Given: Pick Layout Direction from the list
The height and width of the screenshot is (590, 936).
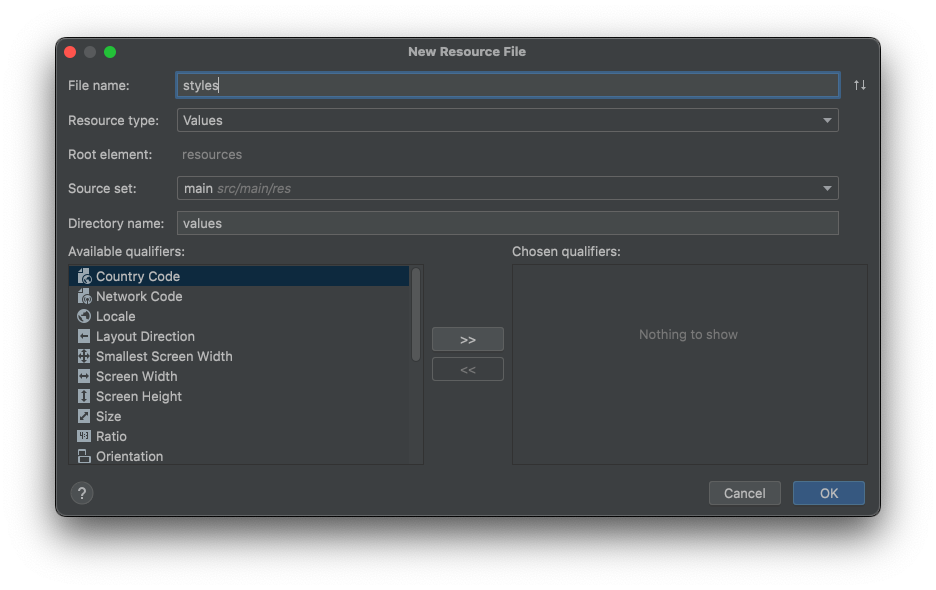Looking at the screenshot, I should pyautogui.click(x=239, y=336).
